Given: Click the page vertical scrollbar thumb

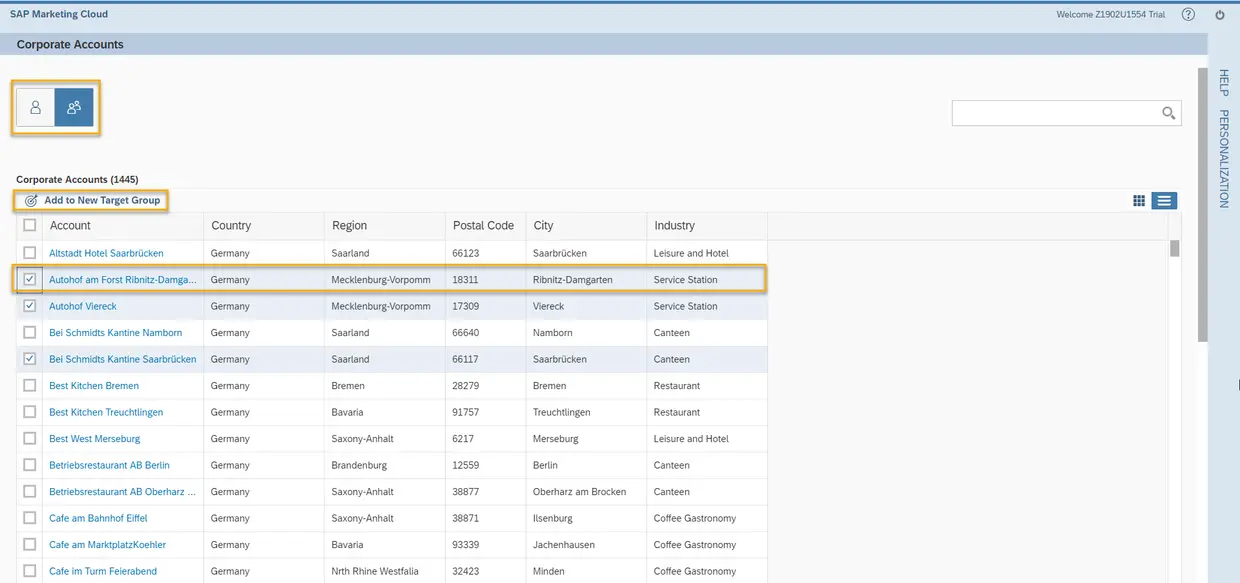Looking at the screenshot, I should pyautogui.click(x=1202, y=204).
